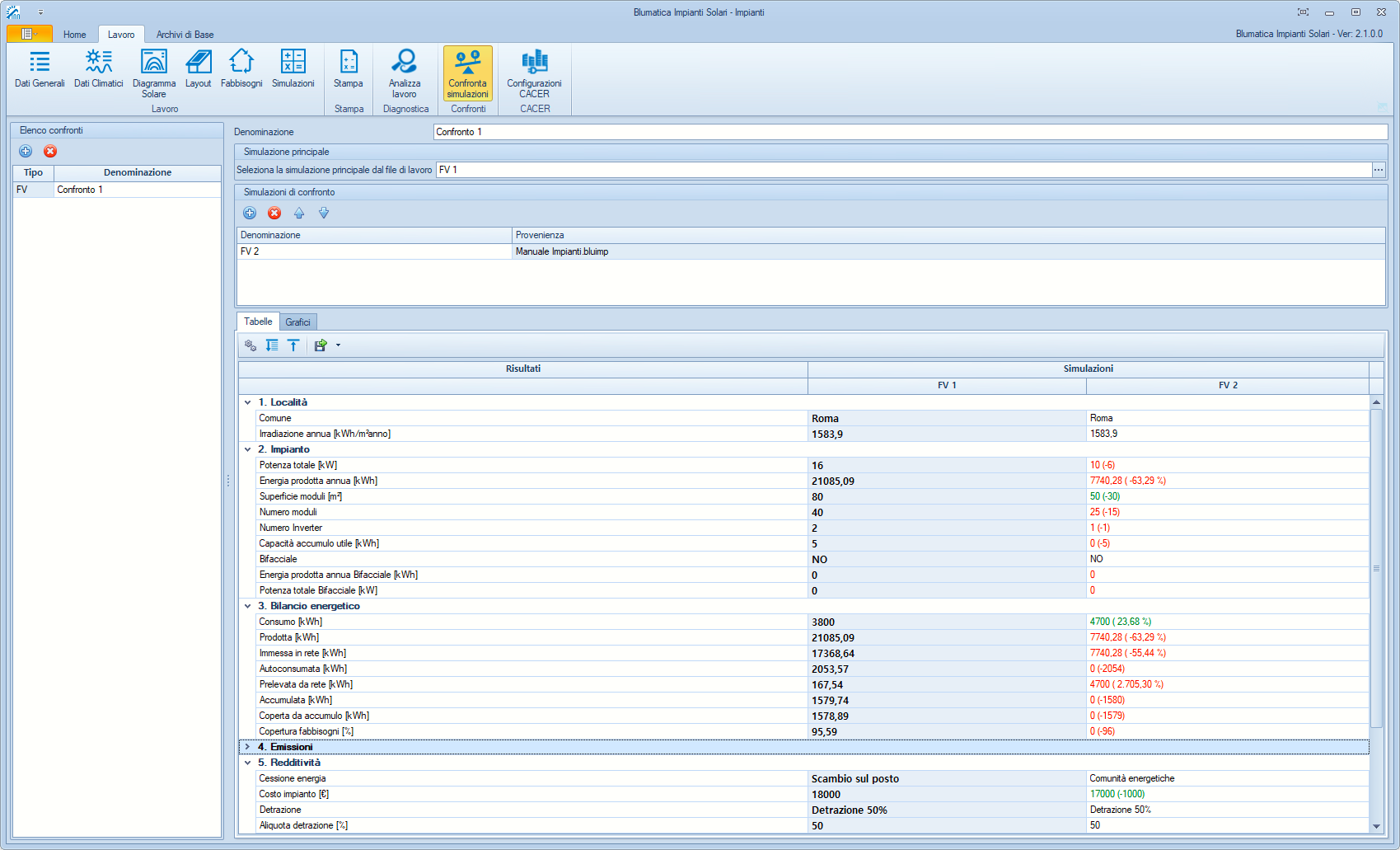
Task: Move comparison simulation down with arrow
Action: (324, 213)
